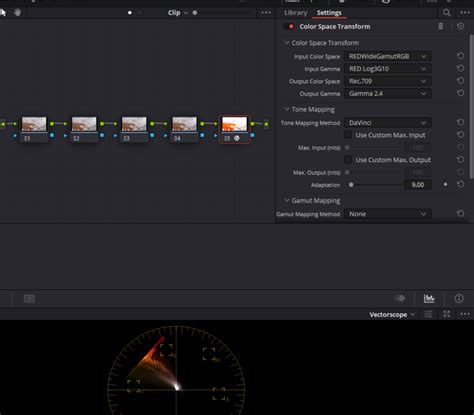Open the Vectorscope scope type selector

pyautogui.click(x=392, y=314)
